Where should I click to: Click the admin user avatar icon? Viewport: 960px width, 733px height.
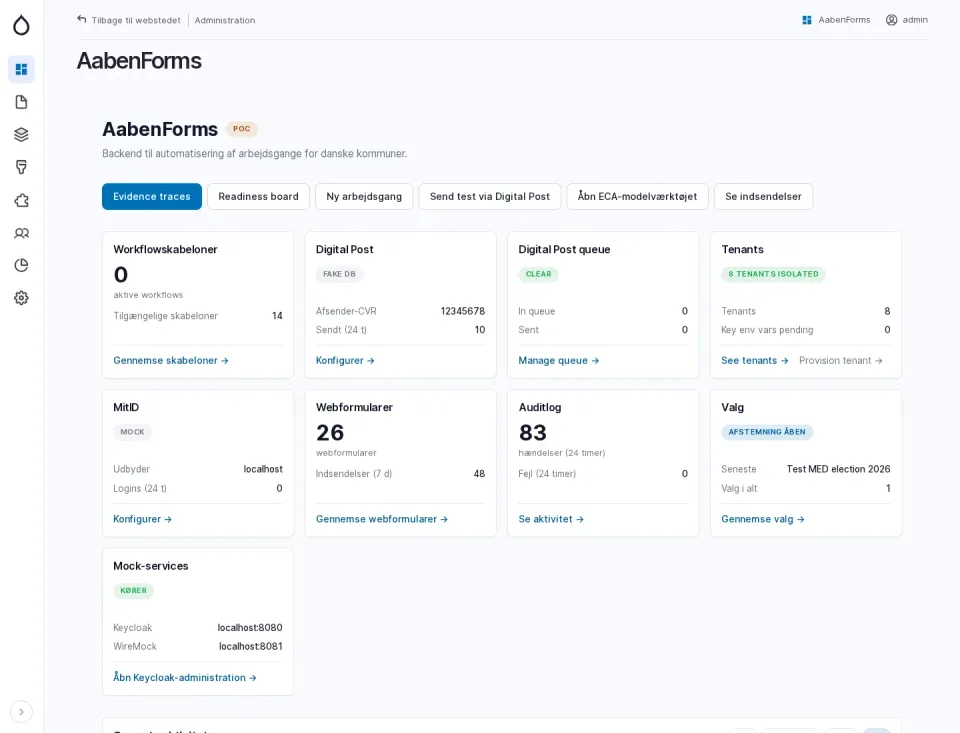891,20
